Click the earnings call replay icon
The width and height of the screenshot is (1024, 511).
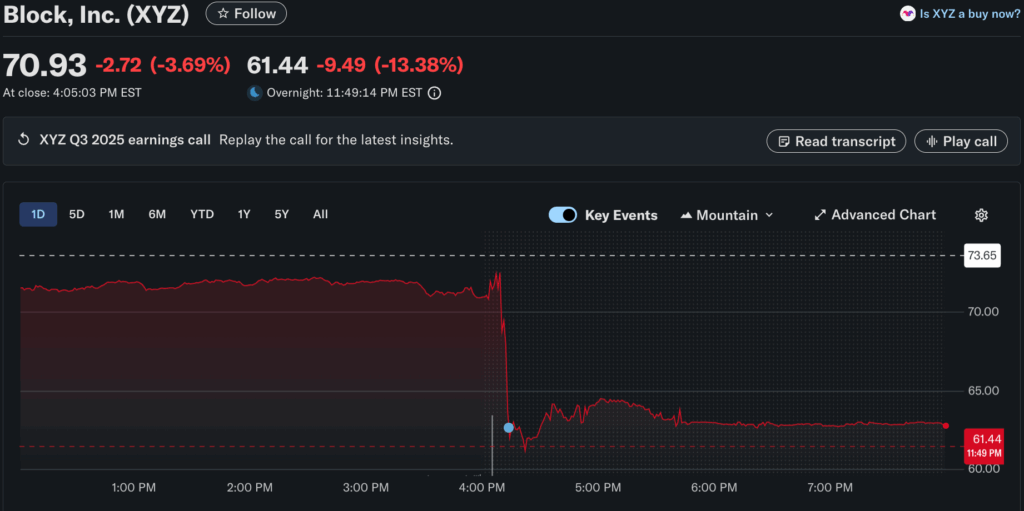point(24,140)
